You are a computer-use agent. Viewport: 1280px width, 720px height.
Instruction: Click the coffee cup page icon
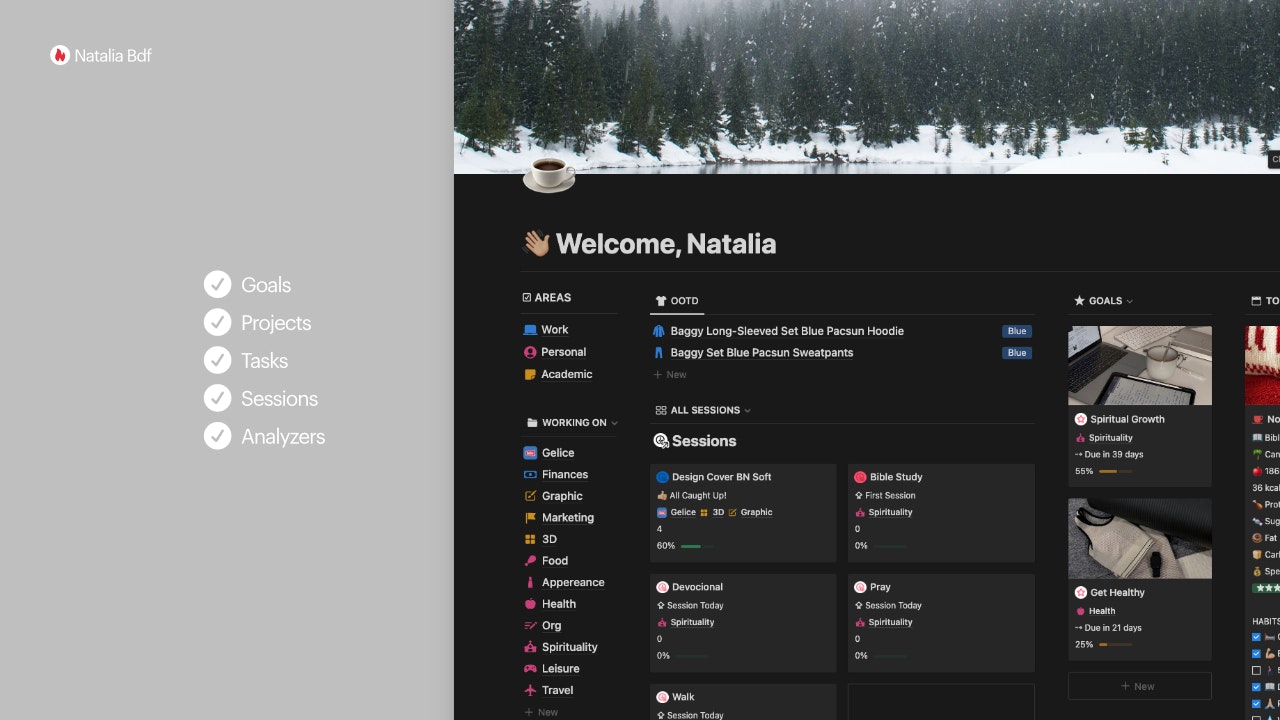tap(549, 174)
